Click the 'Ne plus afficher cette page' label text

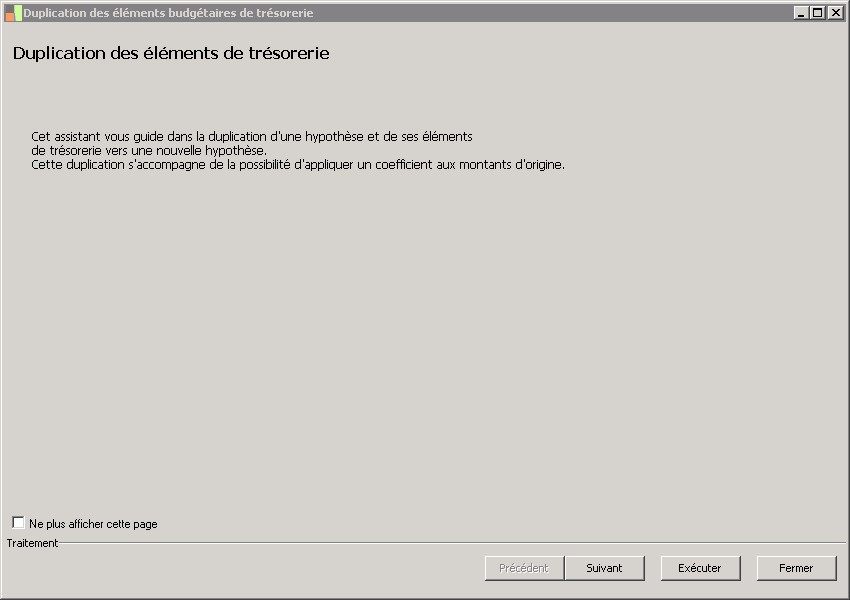(93, 524)
